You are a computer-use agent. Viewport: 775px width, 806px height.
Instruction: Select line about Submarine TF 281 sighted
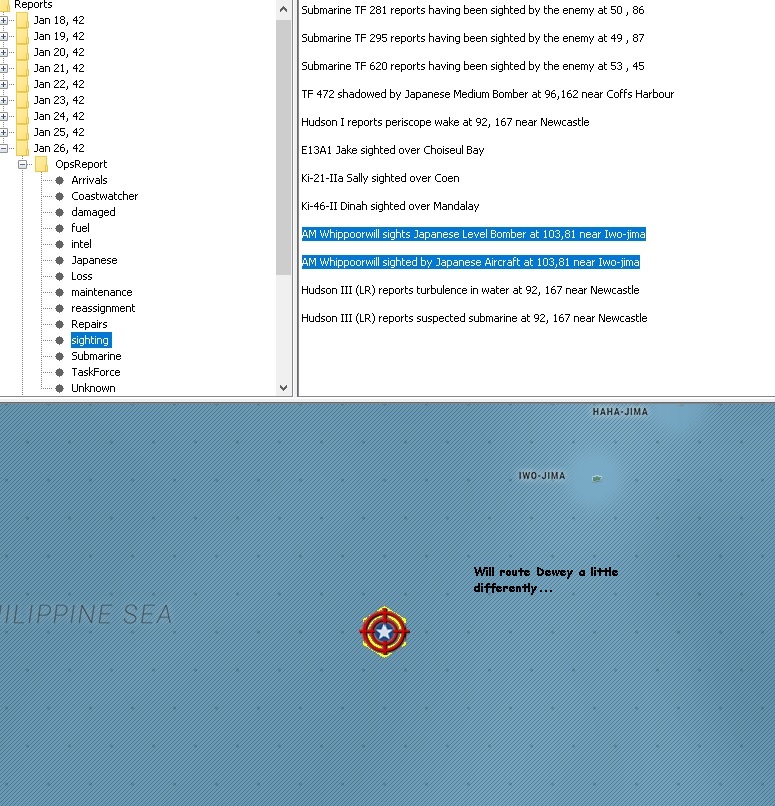point(472,10)
